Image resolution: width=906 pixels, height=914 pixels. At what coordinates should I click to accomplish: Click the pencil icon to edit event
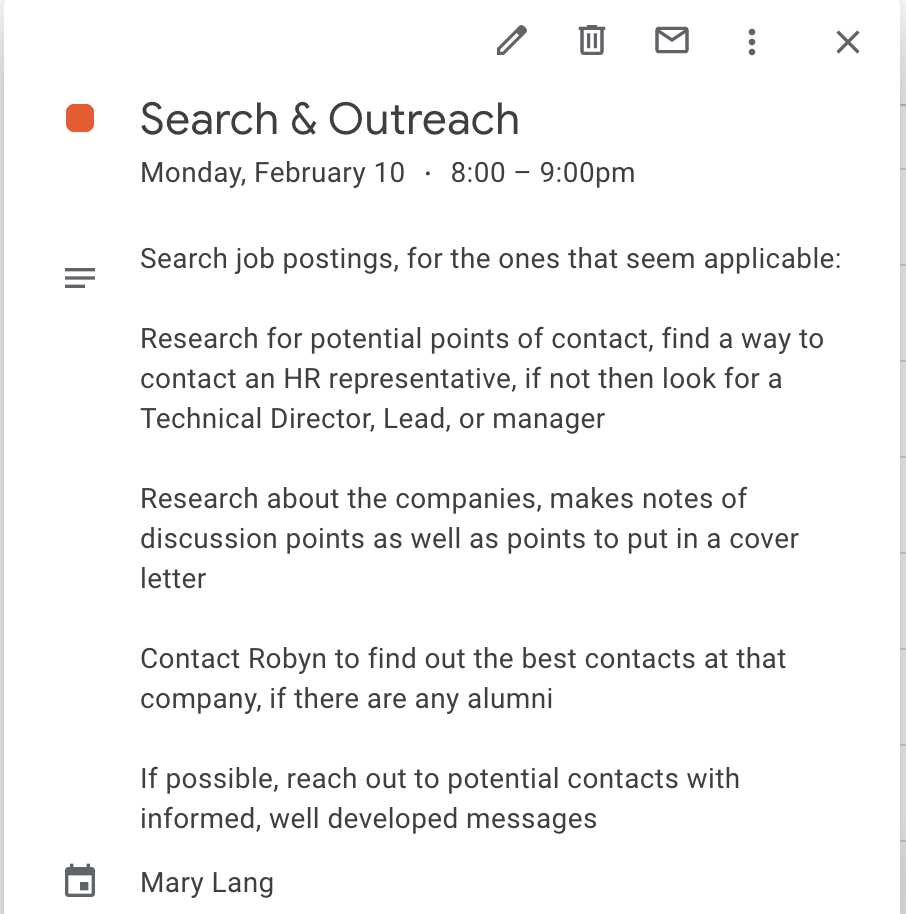click(512, 41)
